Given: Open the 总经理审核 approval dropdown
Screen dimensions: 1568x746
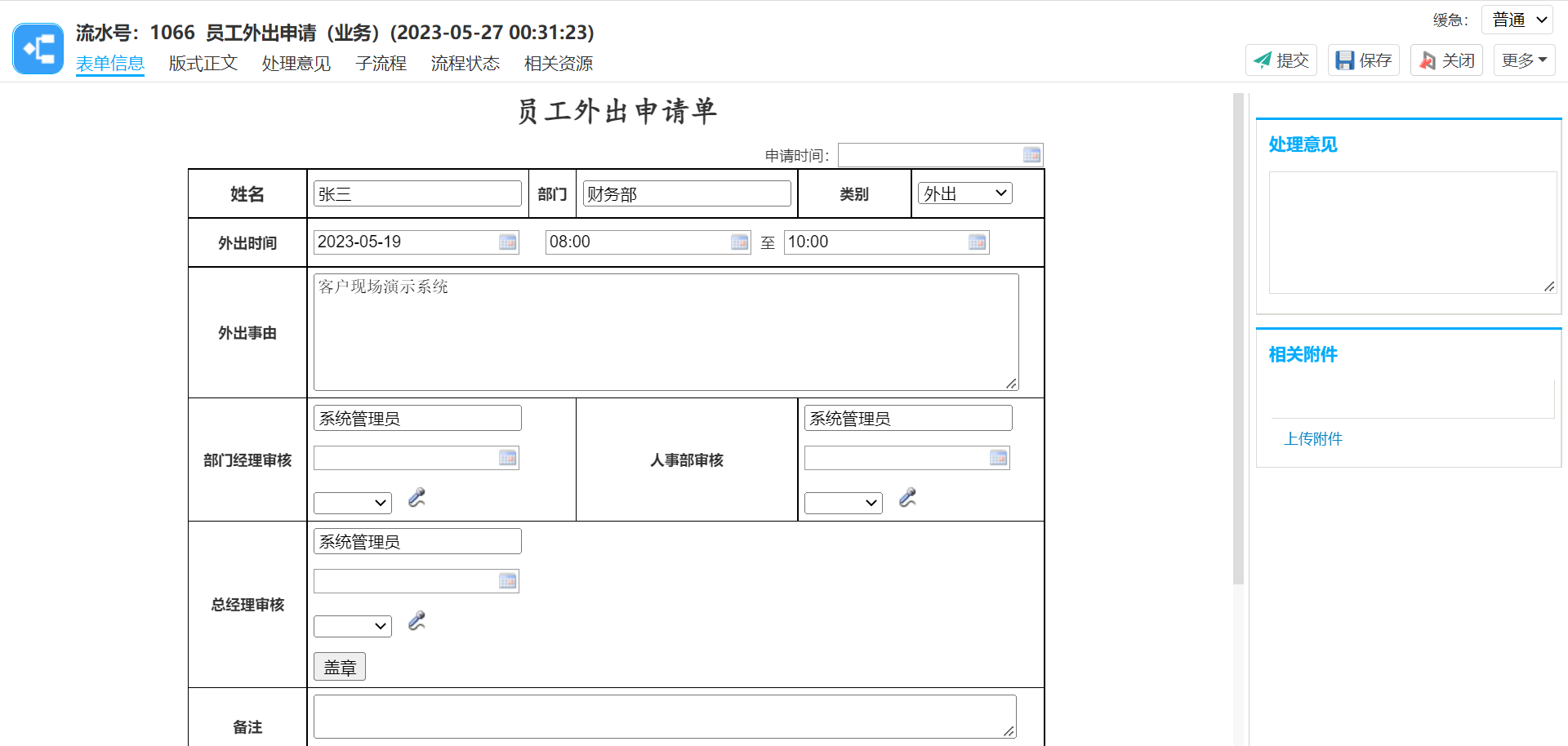Looking at the screenshot, I should (x=353, y=626).
